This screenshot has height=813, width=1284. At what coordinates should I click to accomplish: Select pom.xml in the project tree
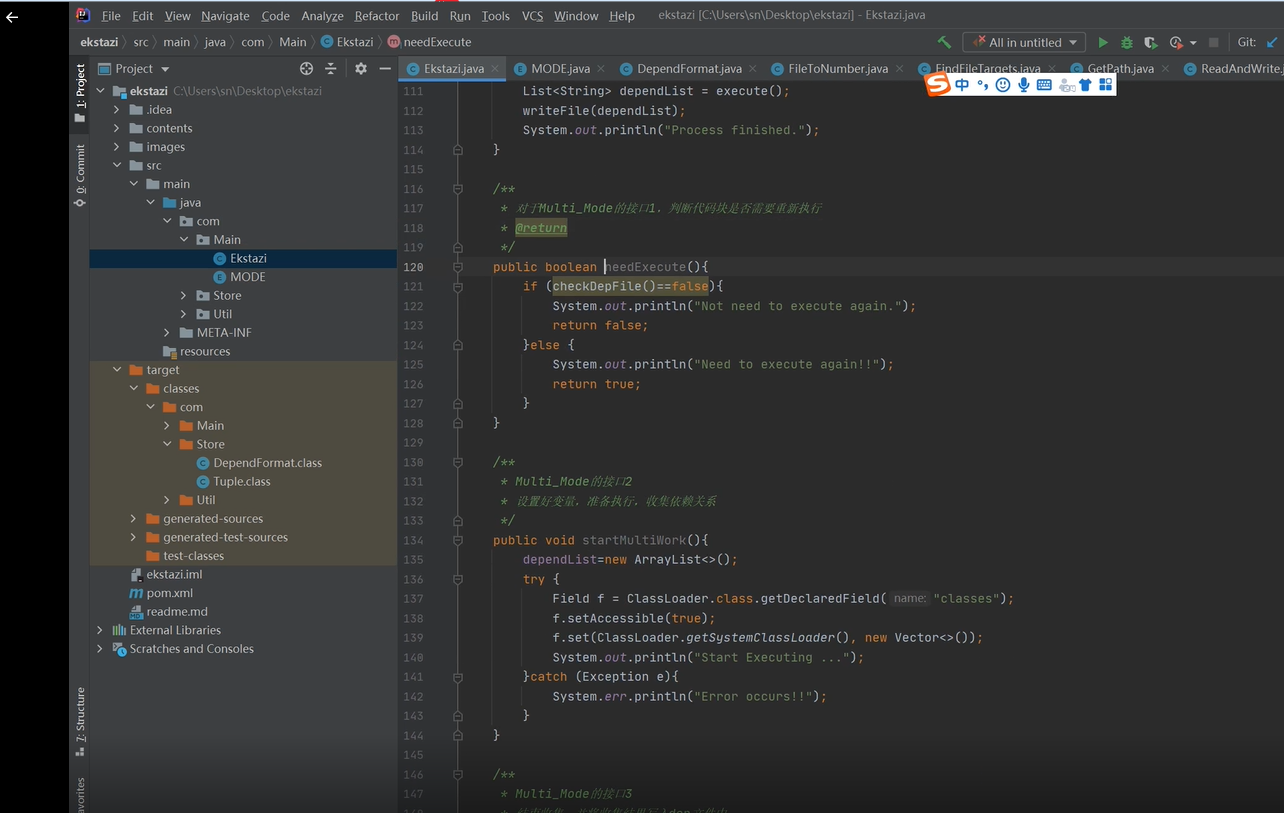tap(169, 593)
